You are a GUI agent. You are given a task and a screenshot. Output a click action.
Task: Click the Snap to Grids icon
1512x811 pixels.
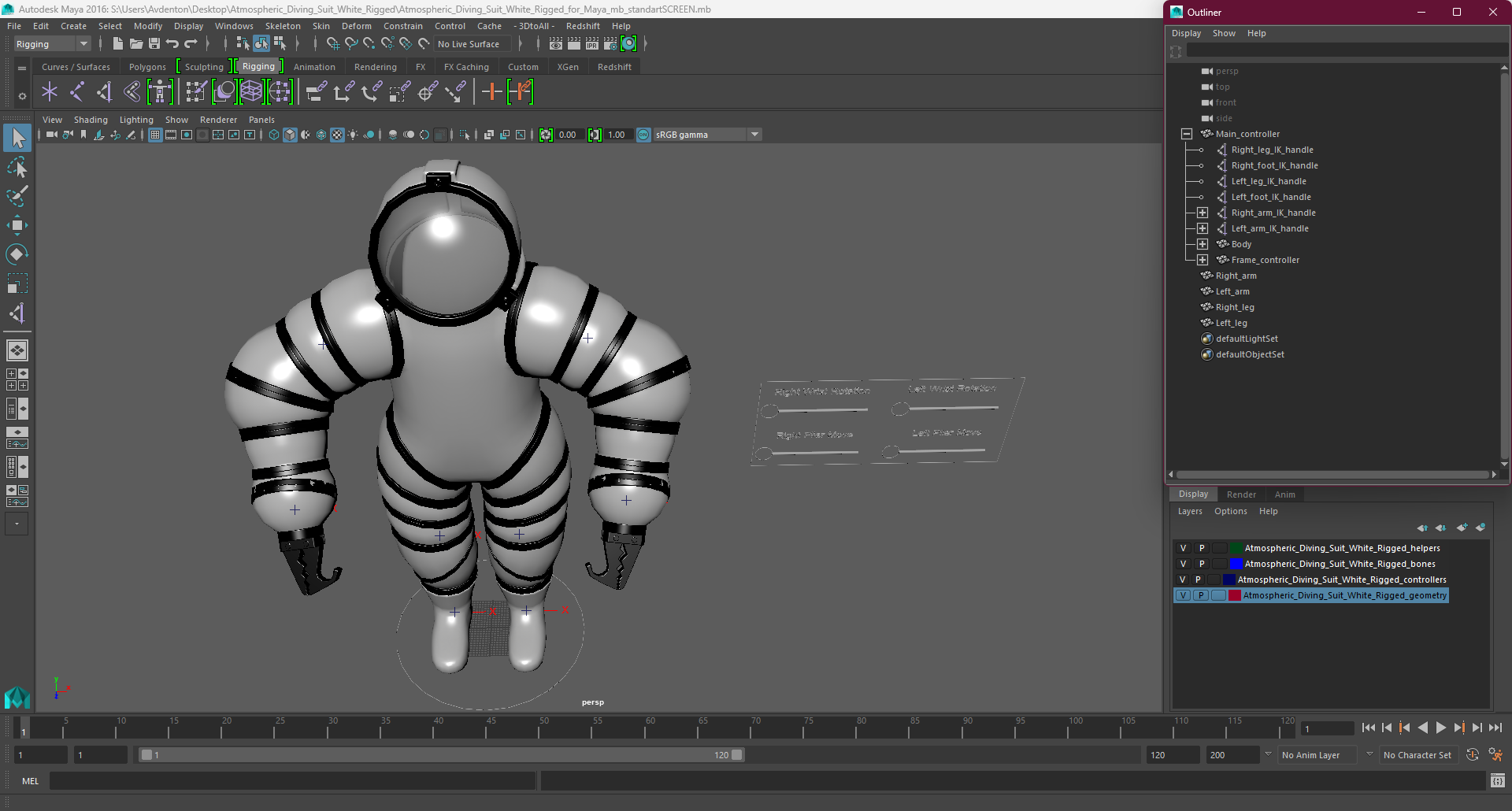[x=333, y=44]
